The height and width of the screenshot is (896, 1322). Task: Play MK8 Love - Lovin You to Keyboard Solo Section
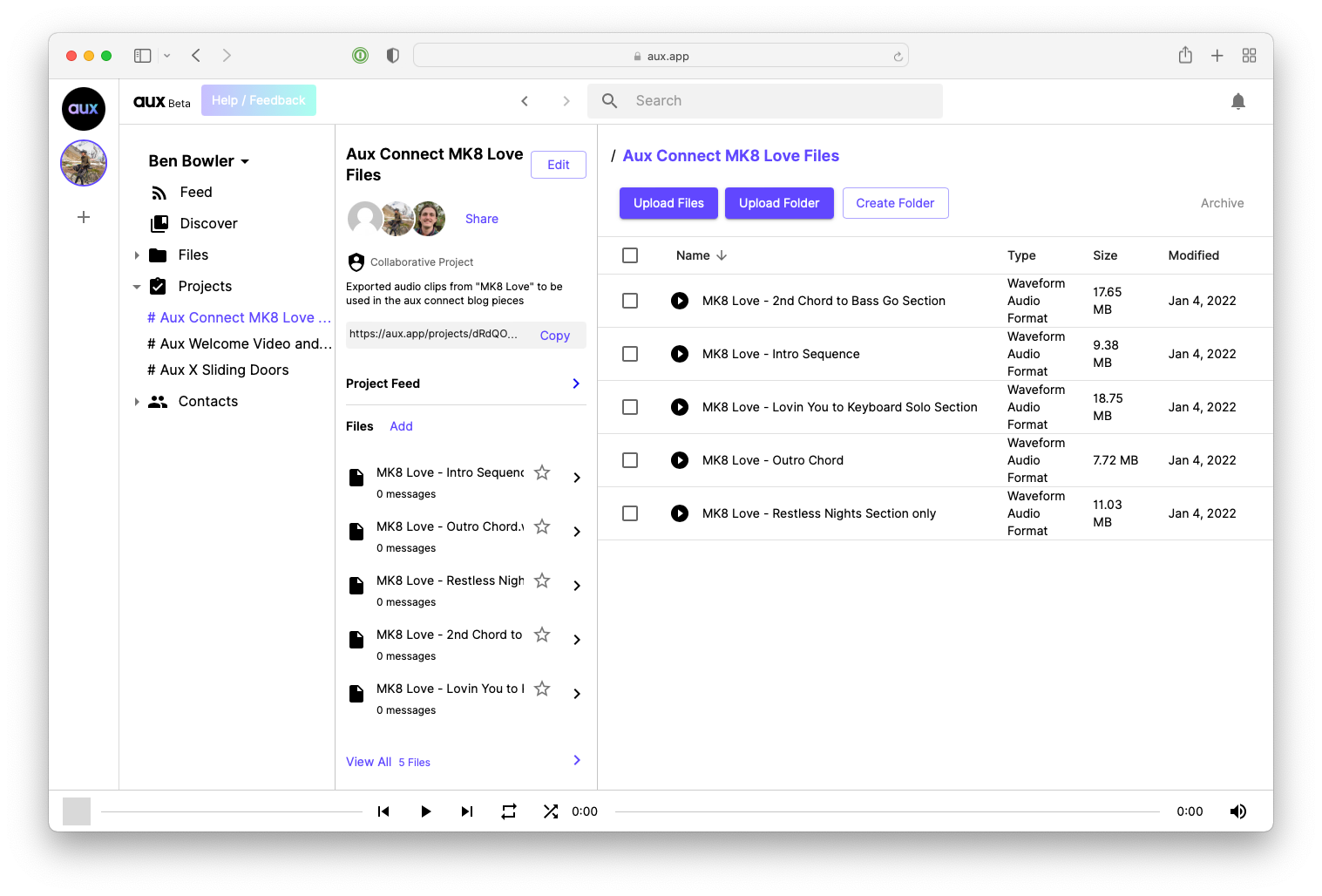click(680, 407)
